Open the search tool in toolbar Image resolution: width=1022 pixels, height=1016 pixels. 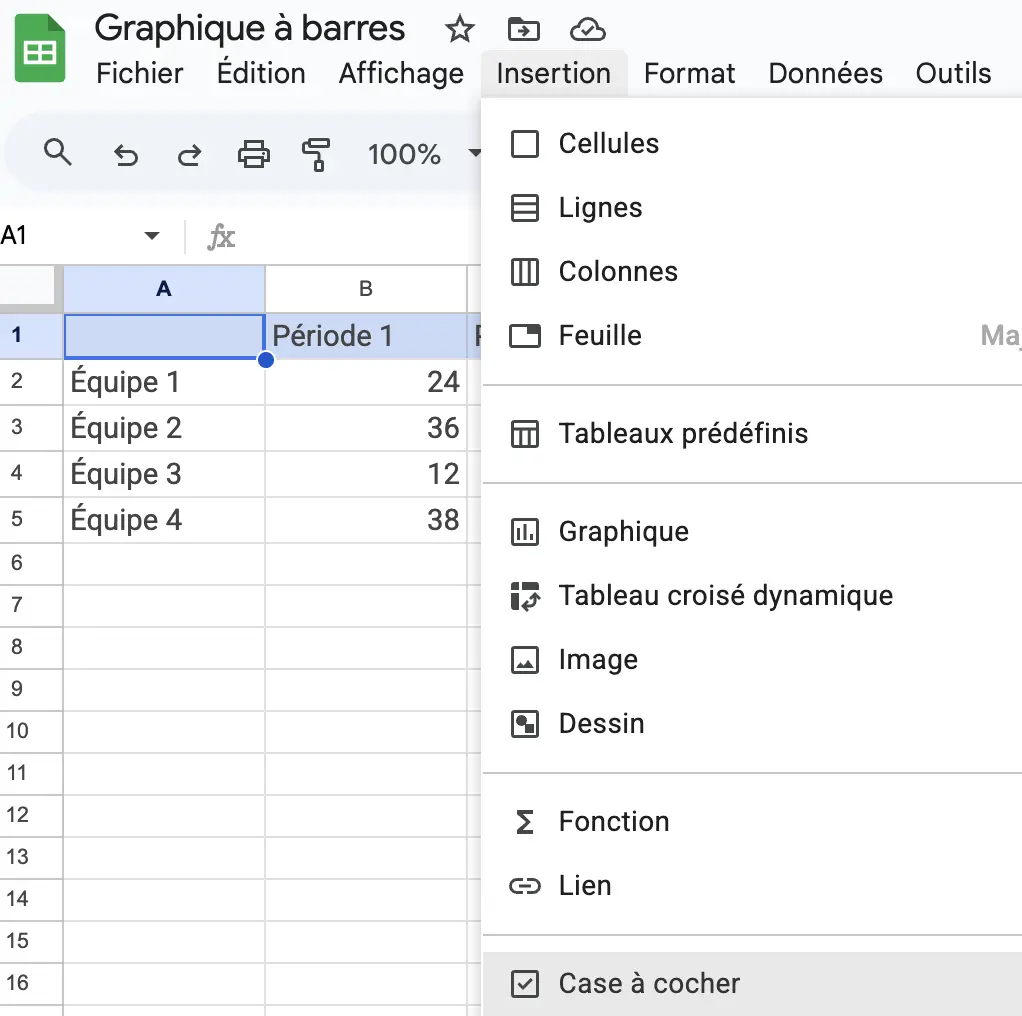point(57,153)
